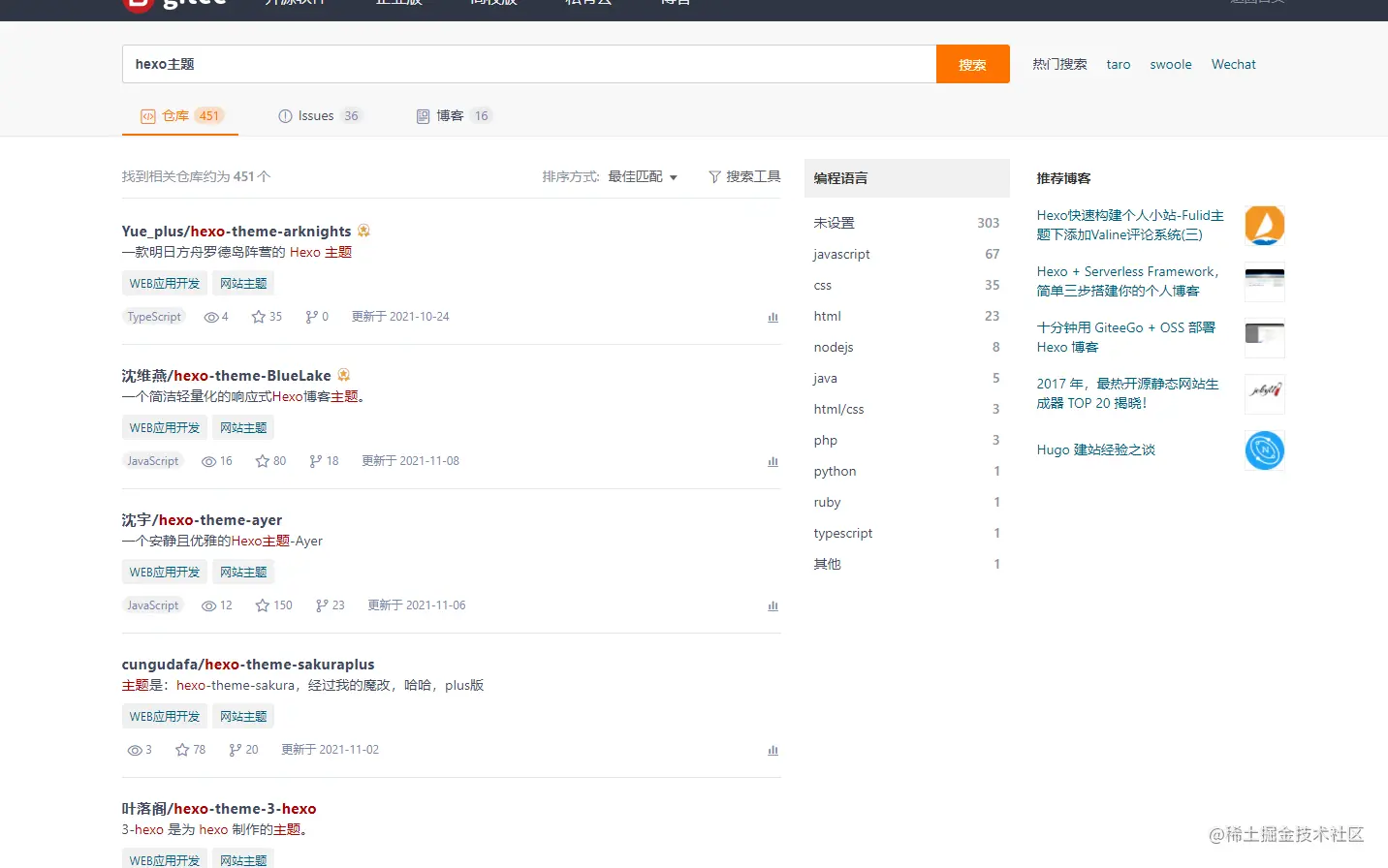Screen dimensions: 1388x868
Task: Switch to the Issues 36 tab
Action: click(x=320, y=115)
